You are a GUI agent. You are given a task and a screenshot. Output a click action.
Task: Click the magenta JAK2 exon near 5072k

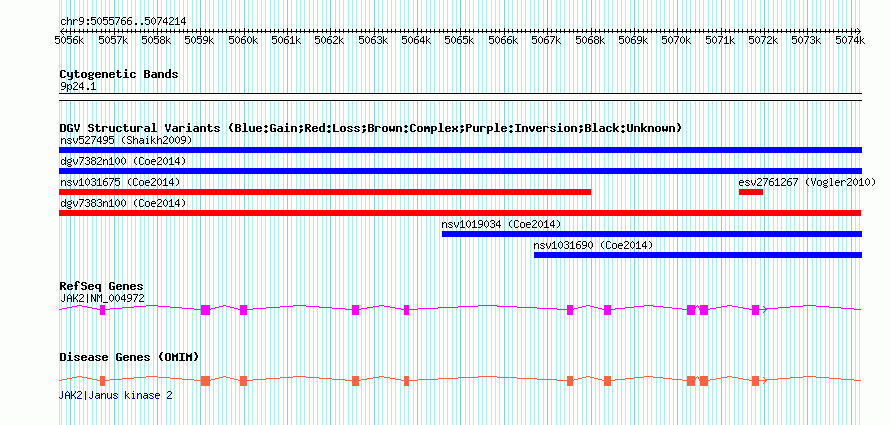[755, 310]
